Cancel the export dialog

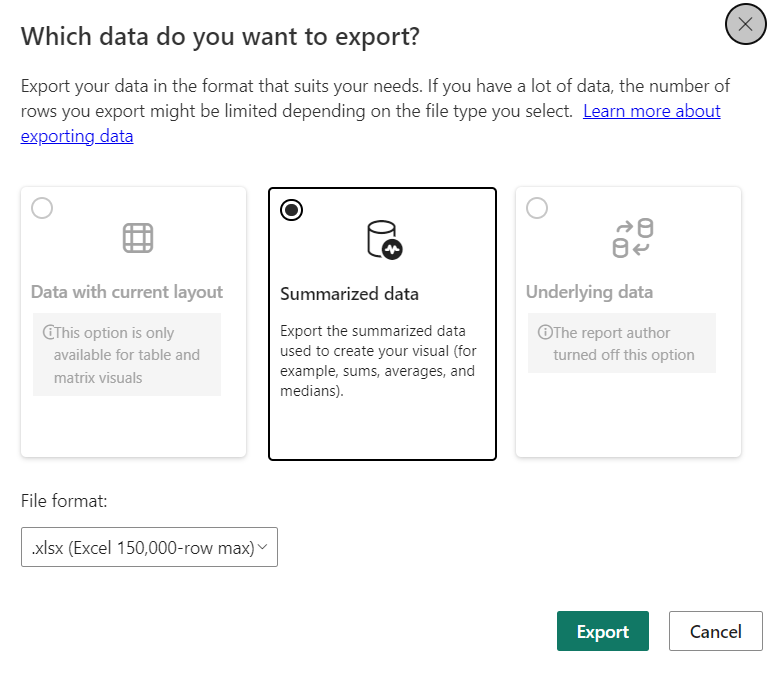pos(715,631)
